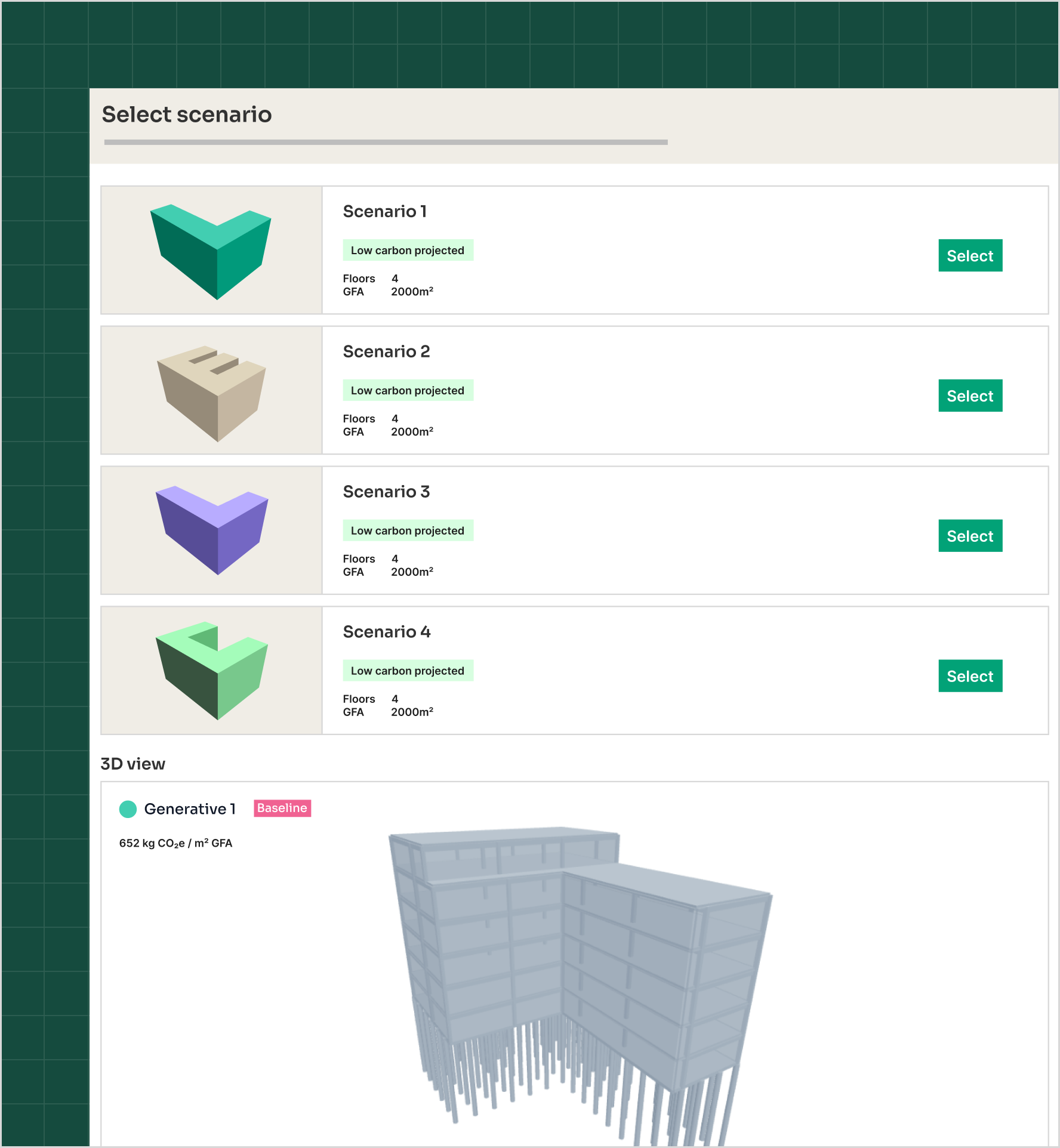
Task: Pick Scenario 4 via its Select button
Action: pos(970,676)
